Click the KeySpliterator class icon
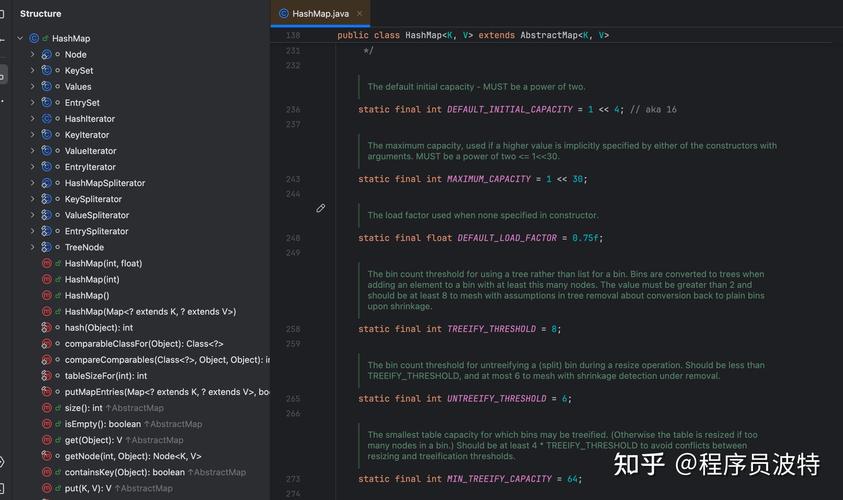Viewport: 843px width, 500px height. 47,199
